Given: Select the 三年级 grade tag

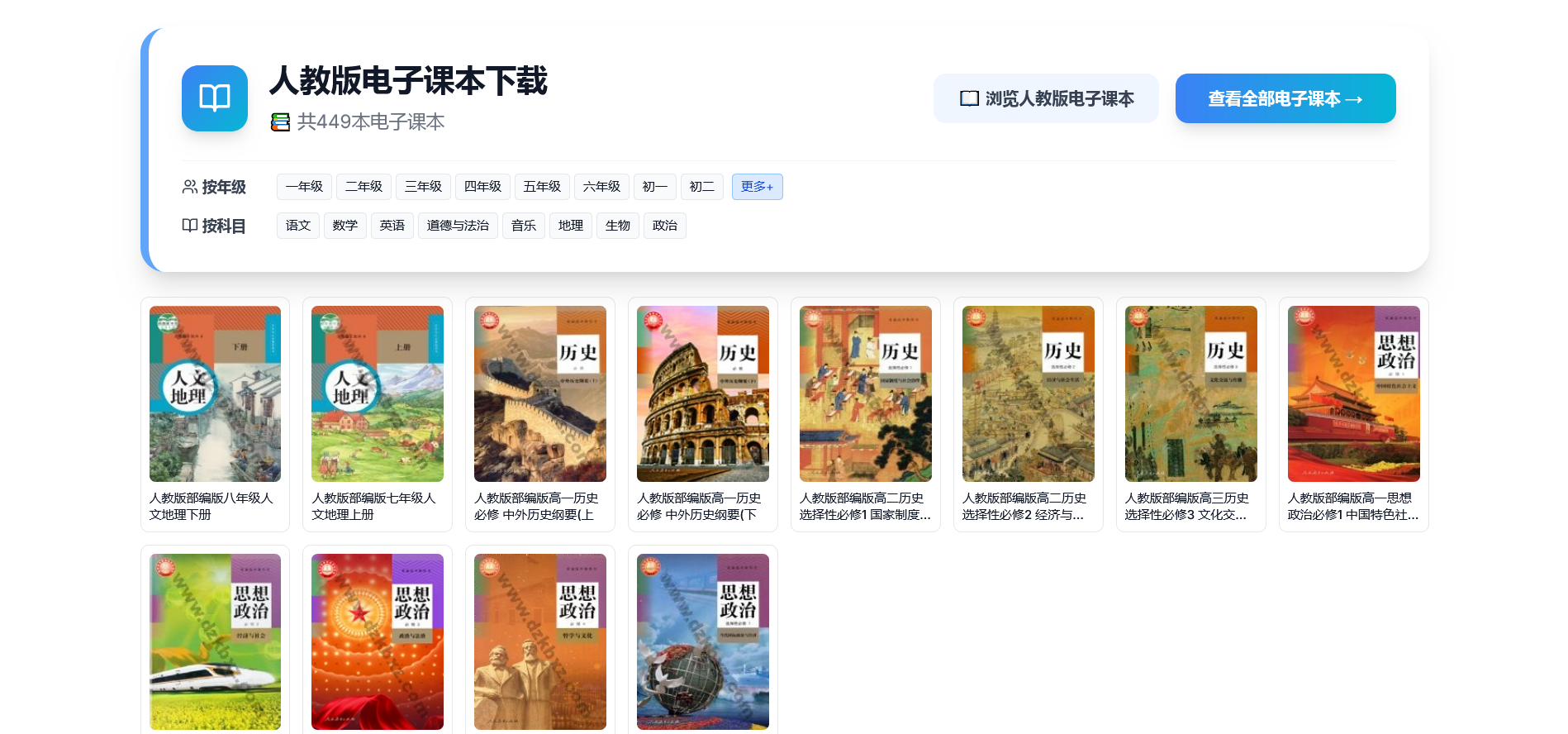Looking at the screenshot, I should click(423, 187).
